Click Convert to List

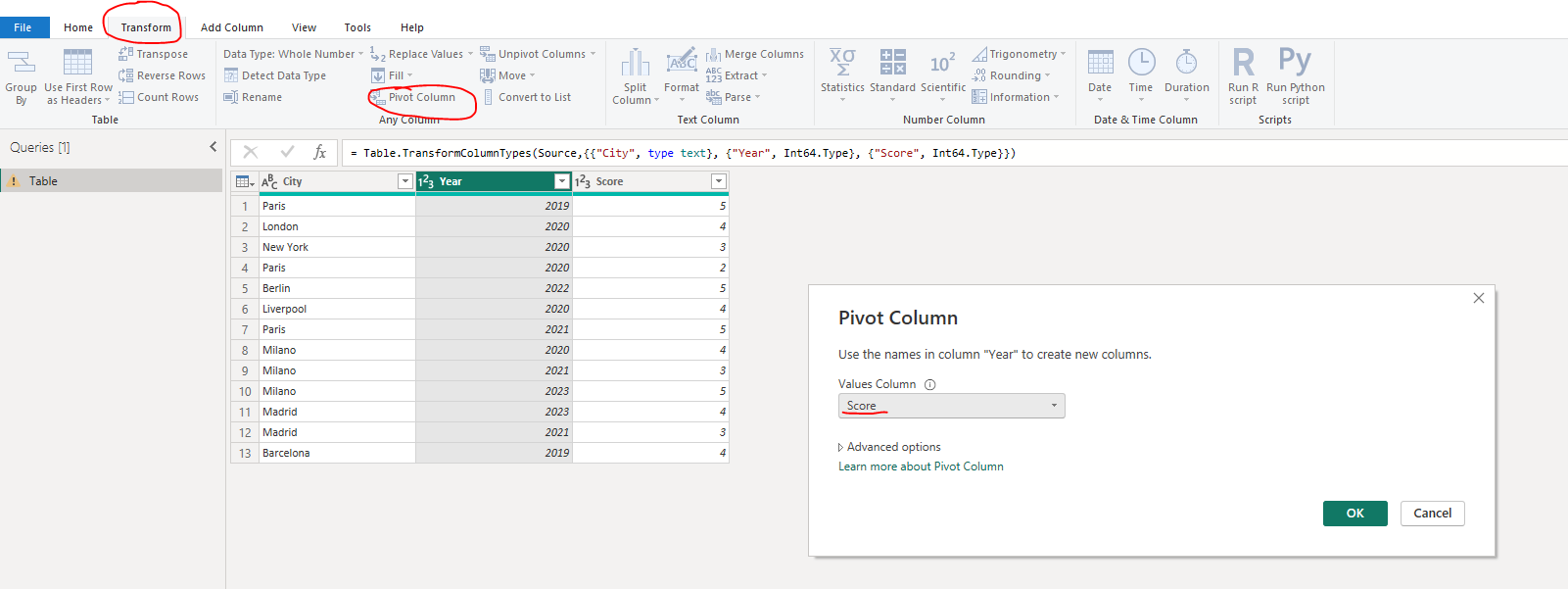(526, 97)
